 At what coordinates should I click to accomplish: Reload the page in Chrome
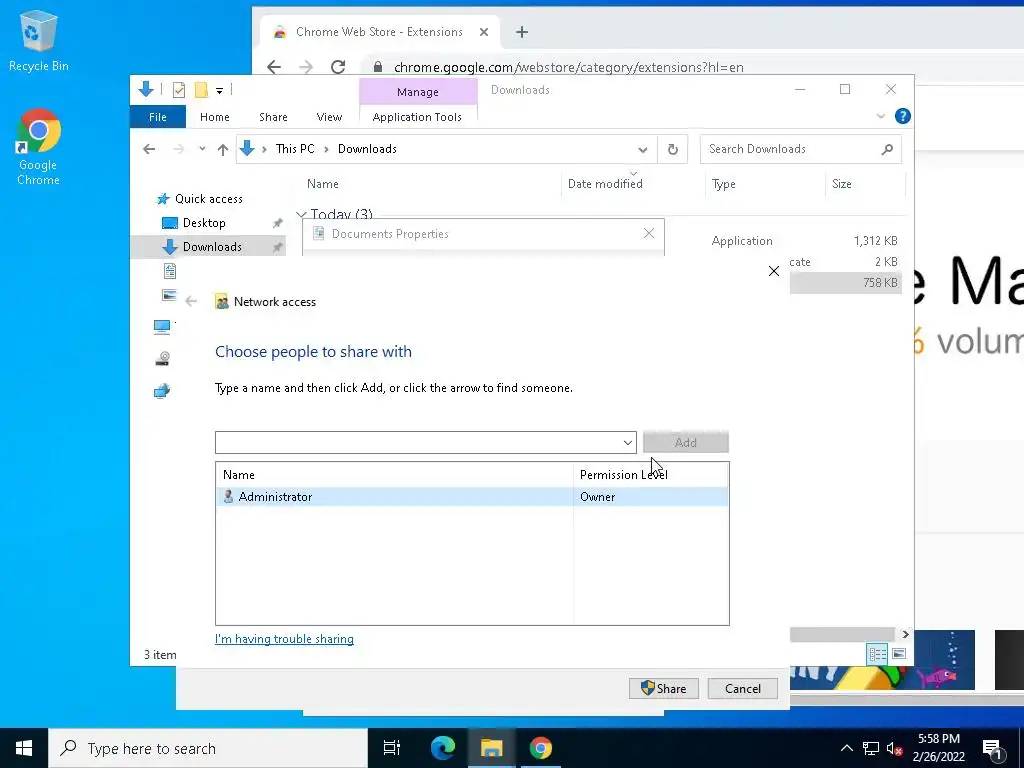pos(338,67)
